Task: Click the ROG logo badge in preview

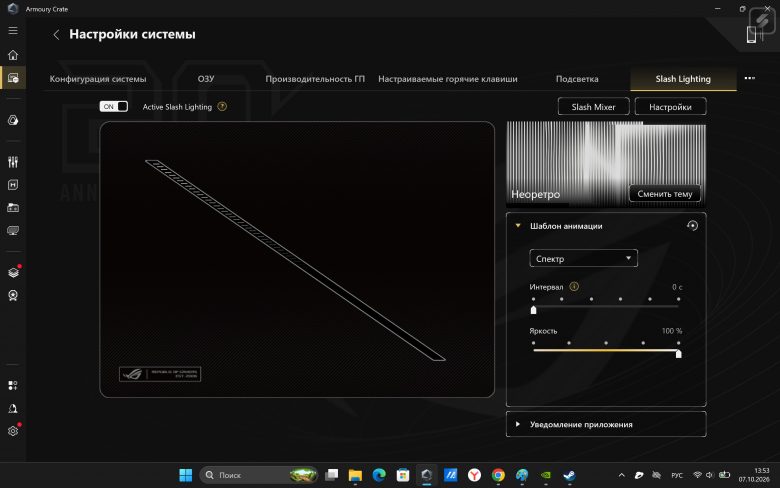Action: pos(160,374)
